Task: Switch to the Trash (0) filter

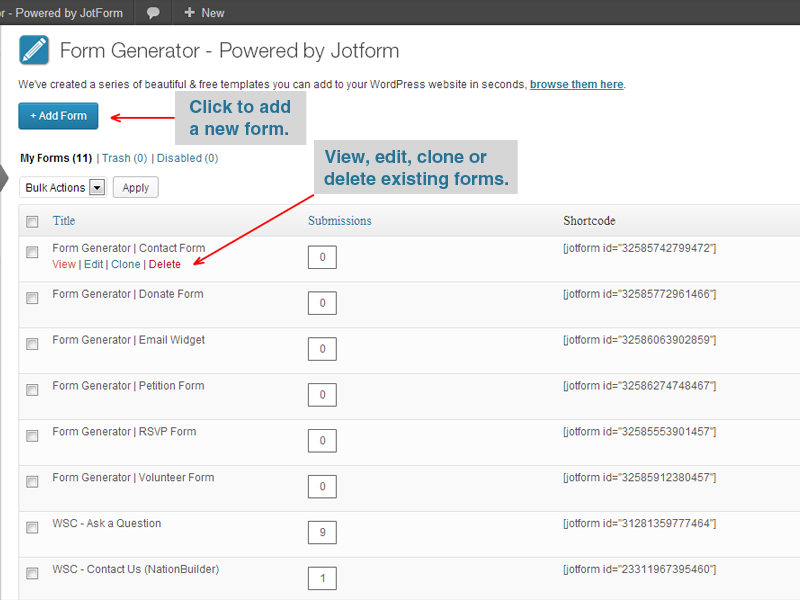Action: 124,158
